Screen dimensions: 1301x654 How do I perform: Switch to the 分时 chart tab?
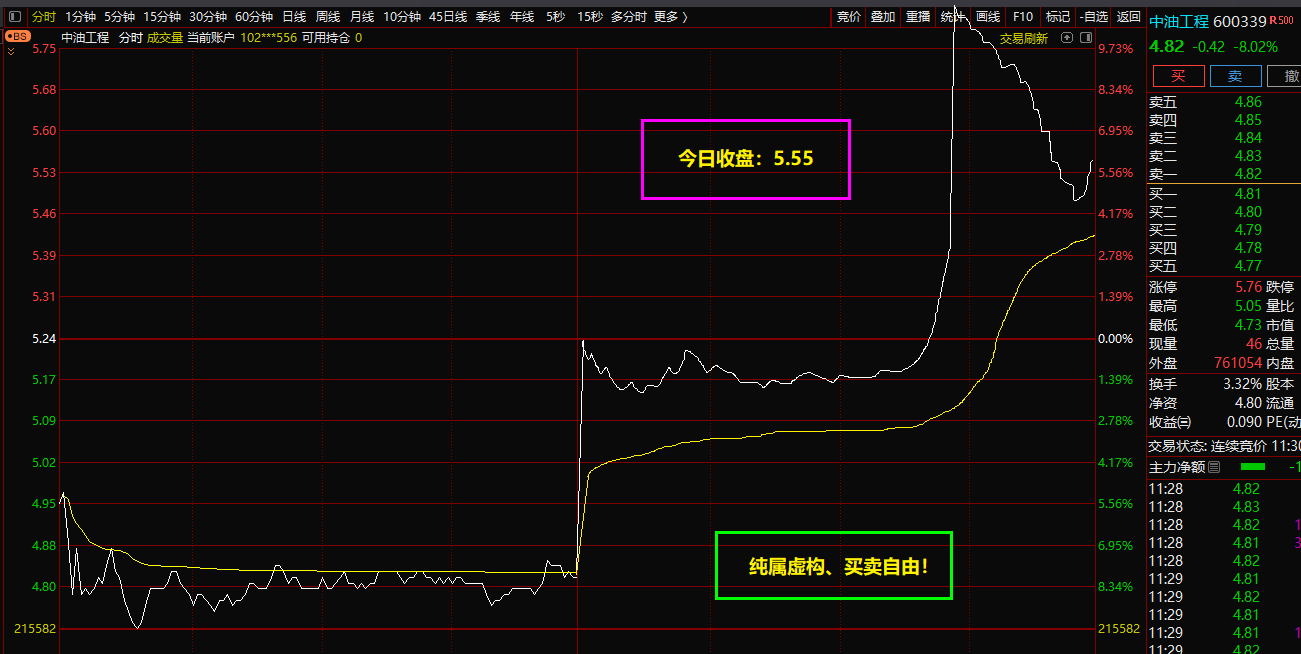[44, 17]
